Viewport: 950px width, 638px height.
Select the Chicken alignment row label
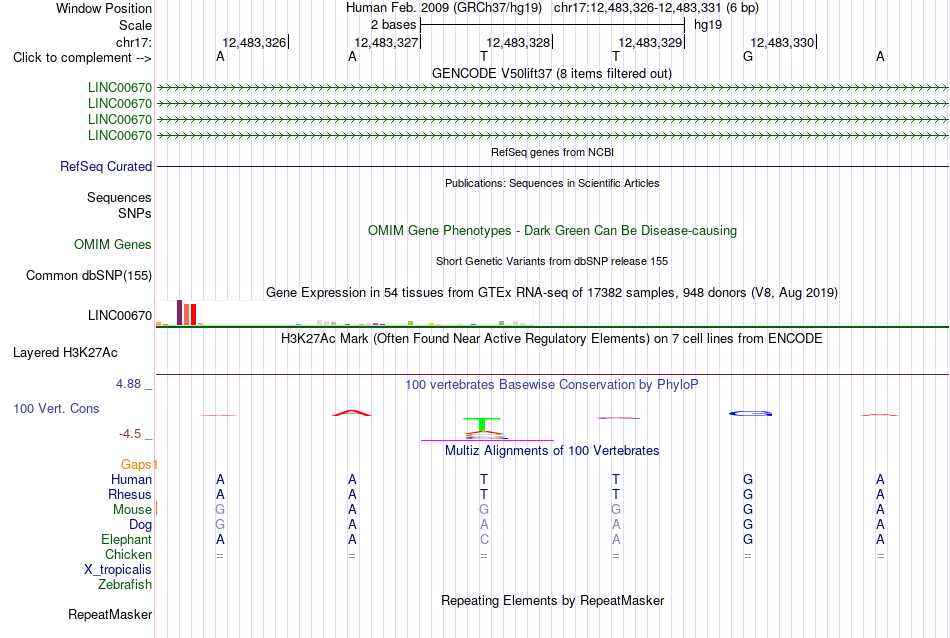click(x=128, y=554)
